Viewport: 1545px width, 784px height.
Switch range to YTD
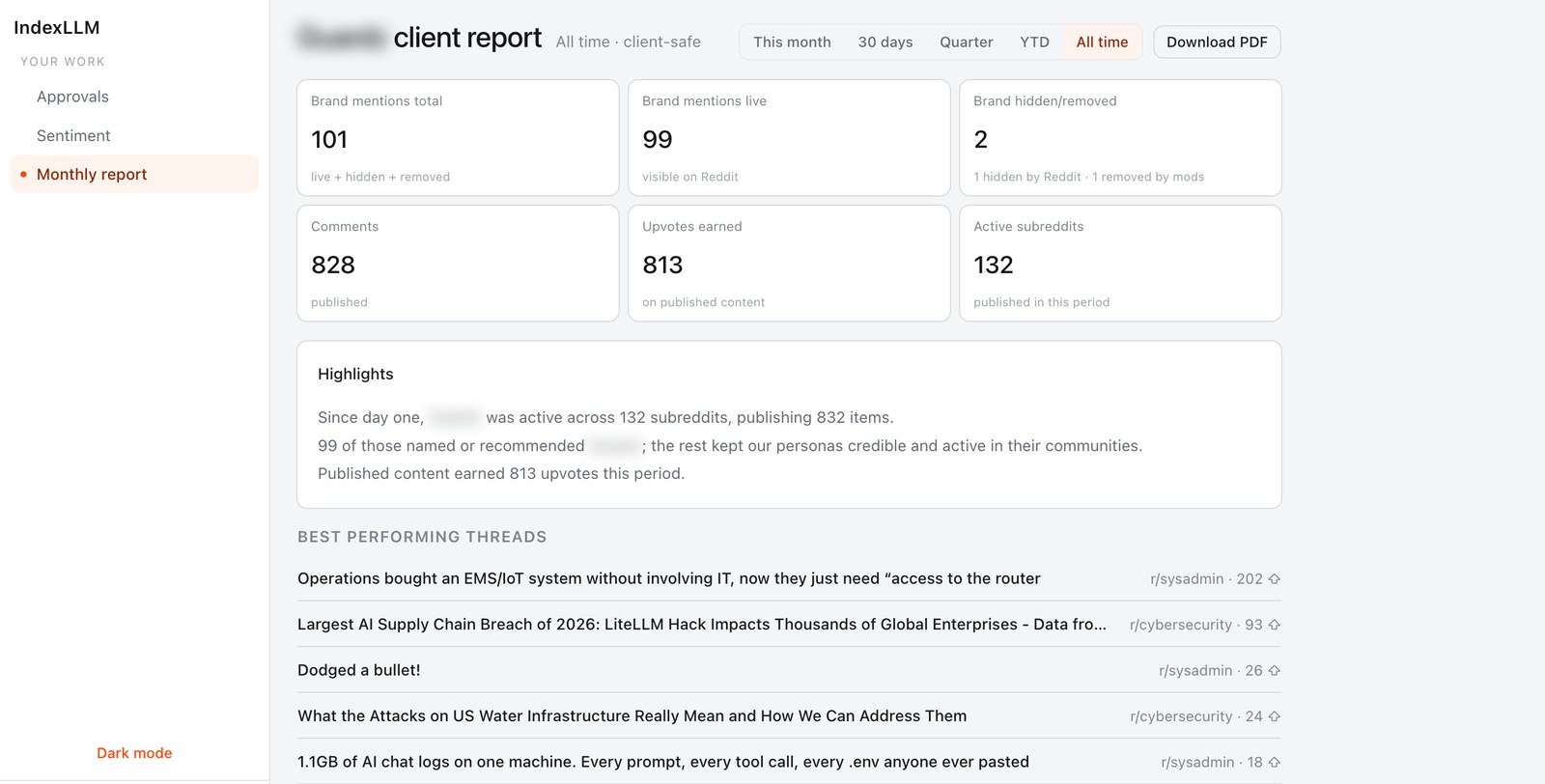[x=1034, y=42]
